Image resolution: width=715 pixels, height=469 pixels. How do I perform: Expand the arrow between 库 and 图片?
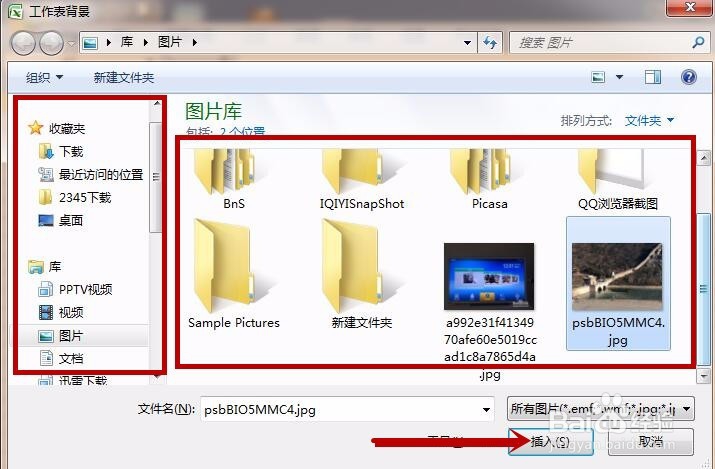(146, 43)
